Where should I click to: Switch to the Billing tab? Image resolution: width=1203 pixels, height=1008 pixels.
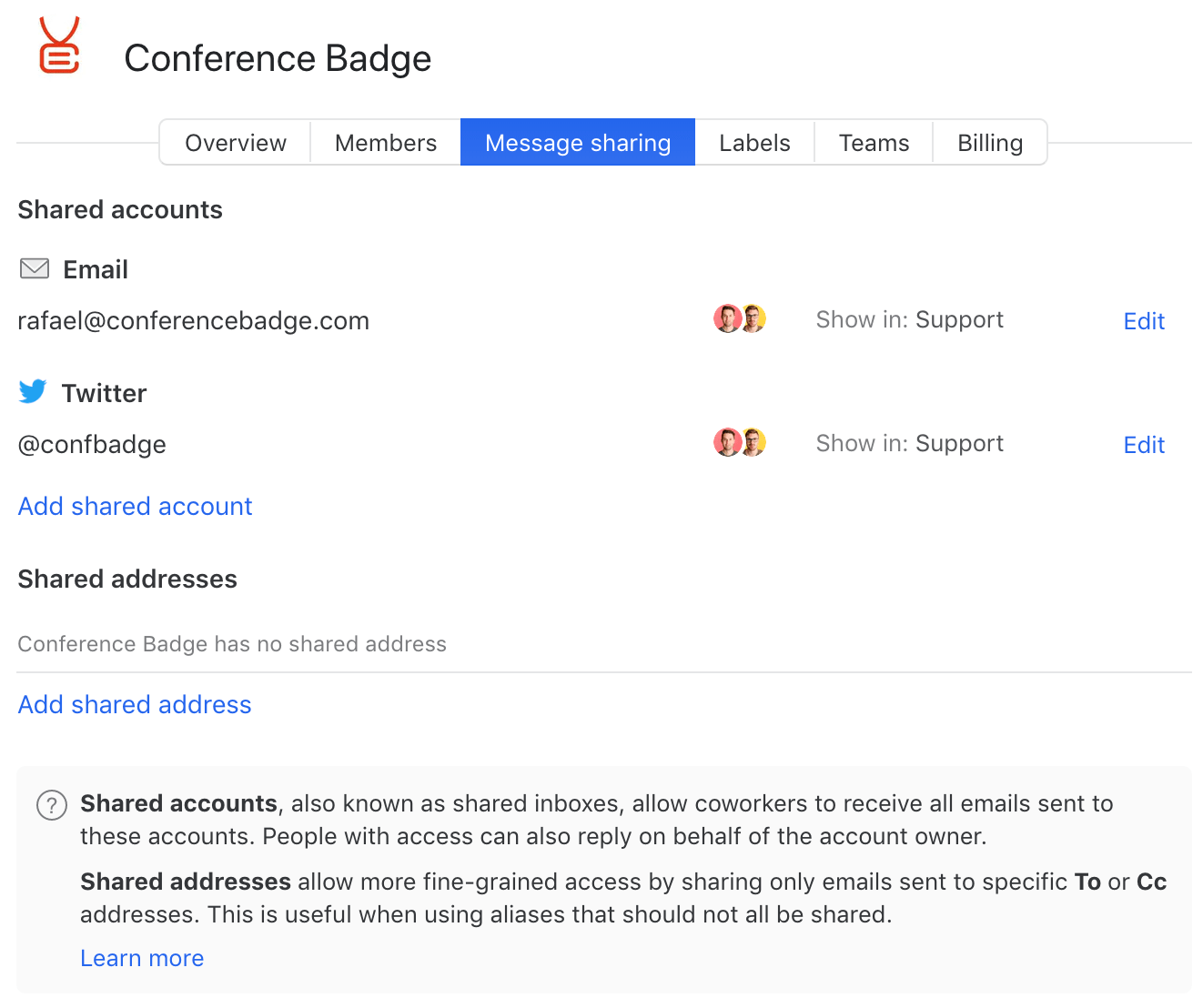pyautogui.click(x=990, y=143)
